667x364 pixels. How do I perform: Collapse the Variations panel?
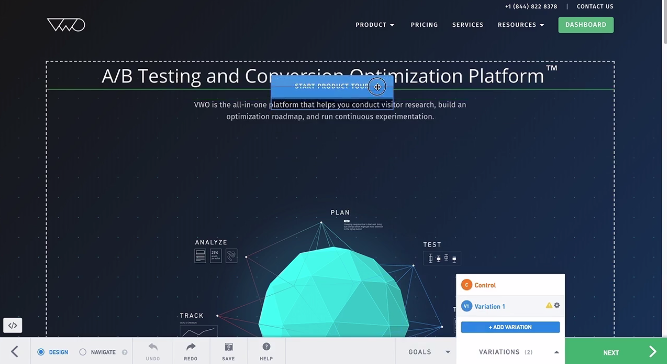pos(556,352)
